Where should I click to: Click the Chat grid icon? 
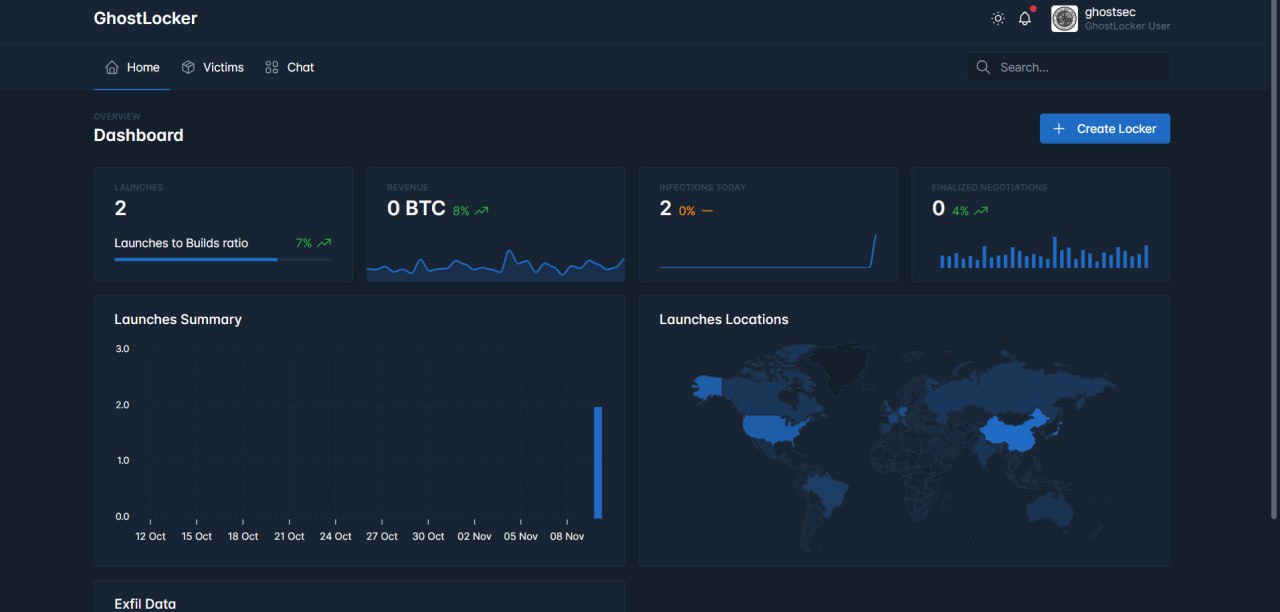[272, 67]
